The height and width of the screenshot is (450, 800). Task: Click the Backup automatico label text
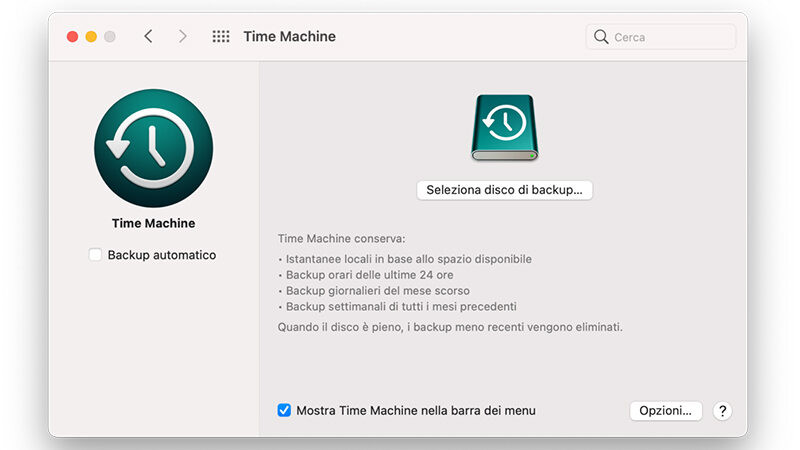point(162,255)
